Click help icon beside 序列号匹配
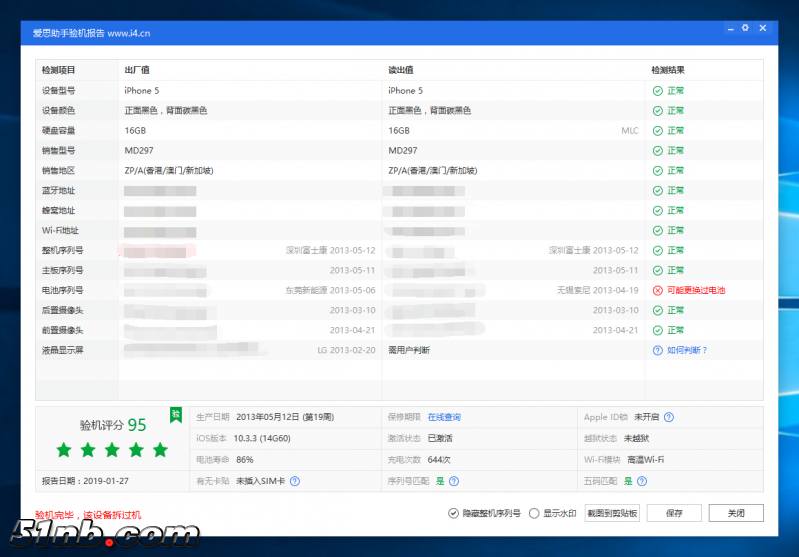This screenshot has width=799, height=557. click(x=454, y=481)
